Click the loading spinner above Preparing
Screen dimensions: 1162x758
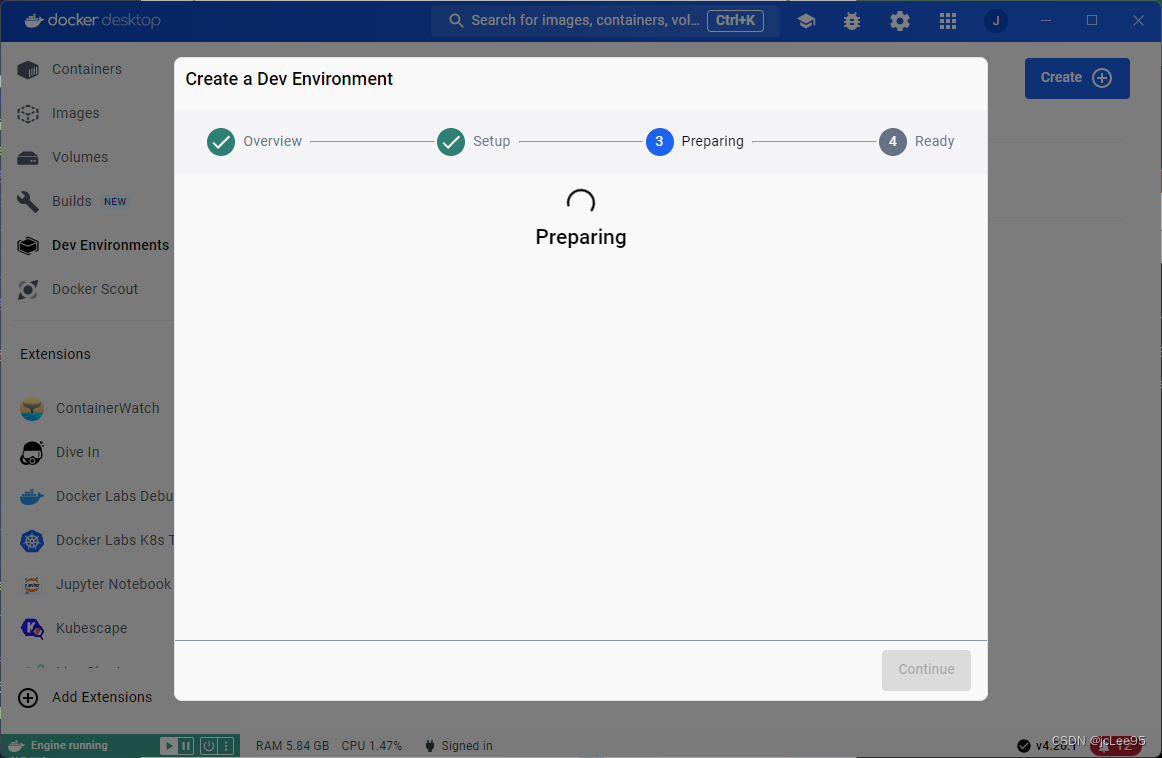(x=581, y=202)
